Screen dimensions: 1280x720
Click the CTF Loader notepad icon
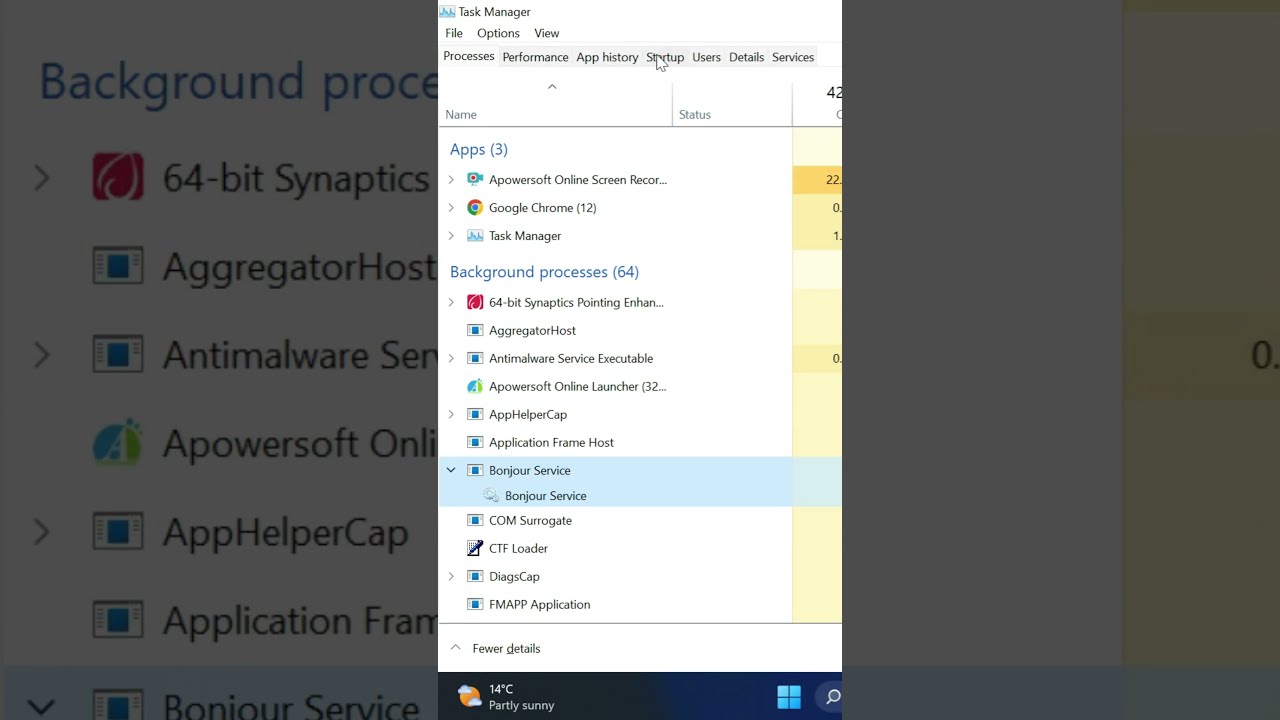pyautogui.click(x=475, y=548)
